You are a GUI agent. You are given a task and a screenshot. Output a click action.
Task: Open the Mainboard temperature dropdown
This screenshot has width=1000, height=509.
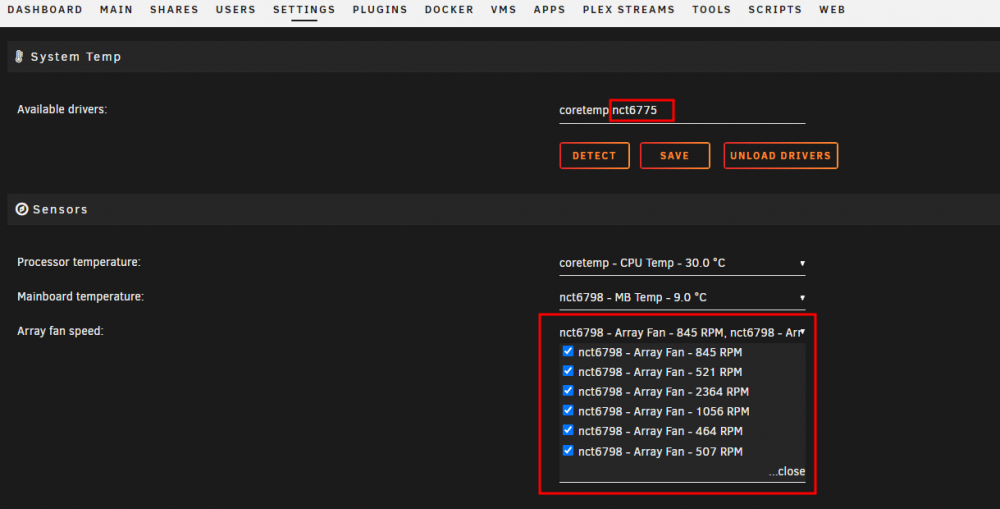click(x=682, y=297)
